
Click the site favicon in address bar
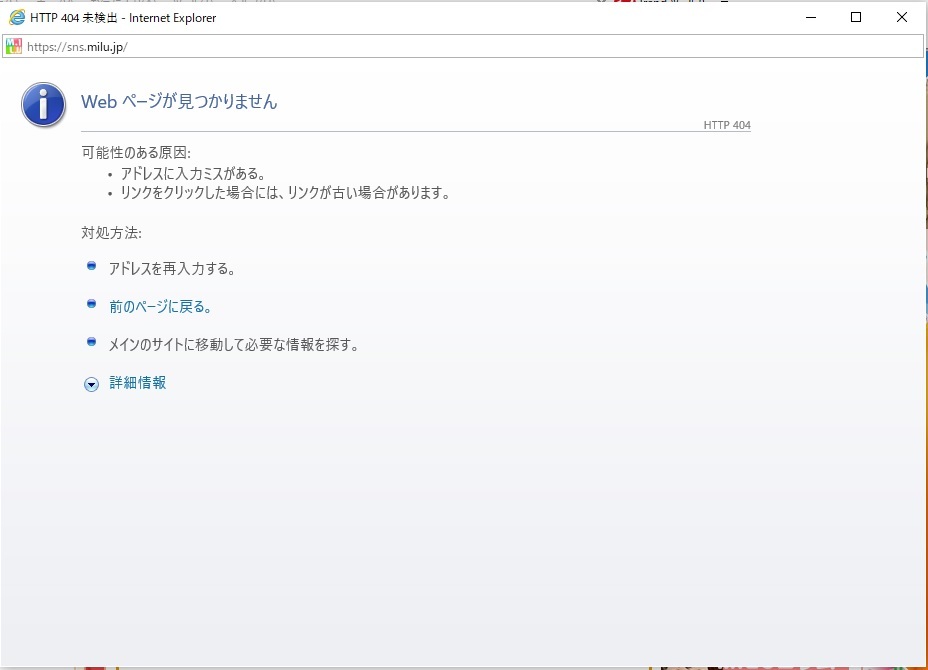tap(14, 46)
